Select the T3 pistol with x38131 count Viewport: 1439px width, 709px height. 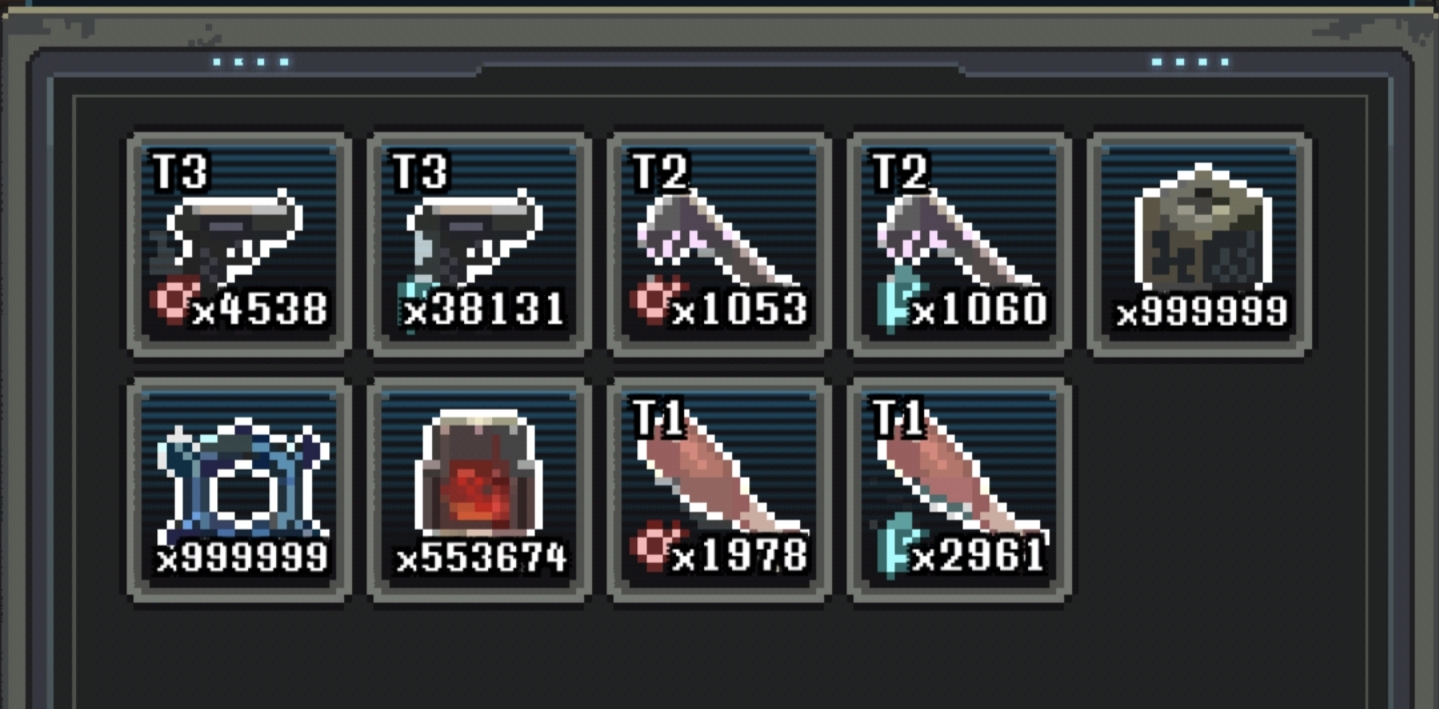point(480,244)
